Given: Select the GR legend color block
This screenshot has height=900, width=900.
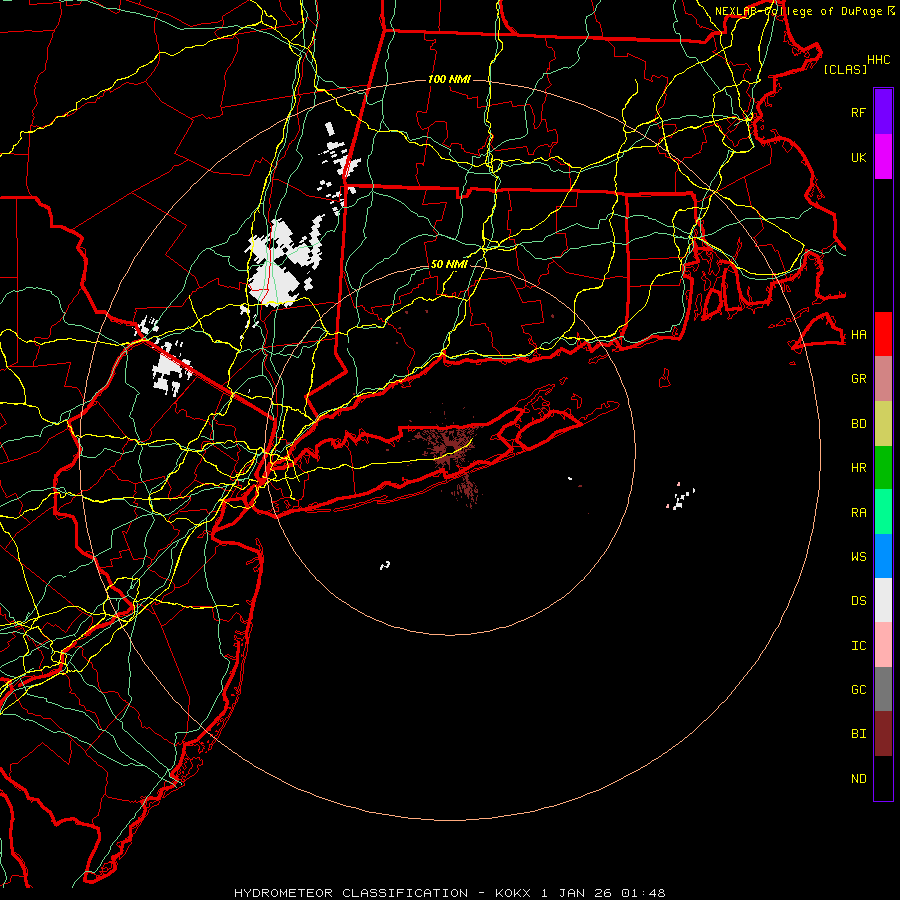Looking at the screenshot, I should point(883,379).
